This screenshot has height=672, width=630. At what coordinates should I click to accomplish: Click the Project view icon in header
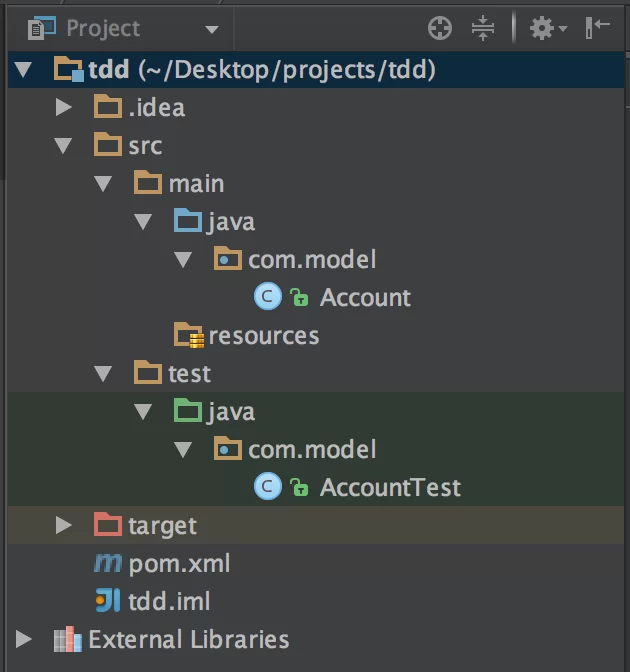(42, 28)
